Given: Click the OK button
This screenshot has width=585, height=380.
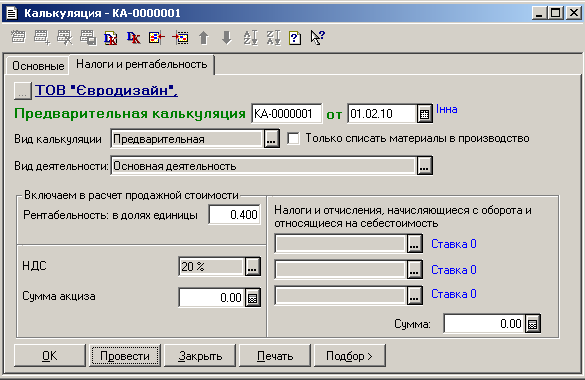Looking at the screenshot, I should point(50,356).
